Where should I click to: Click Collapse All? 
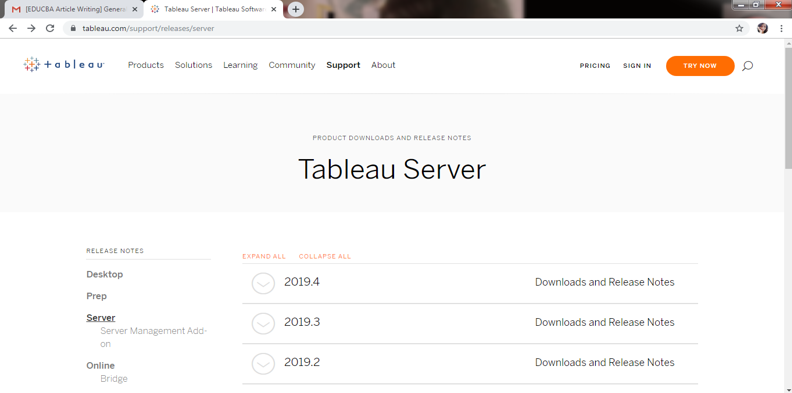pyautogui.click(x=325, y=257)
